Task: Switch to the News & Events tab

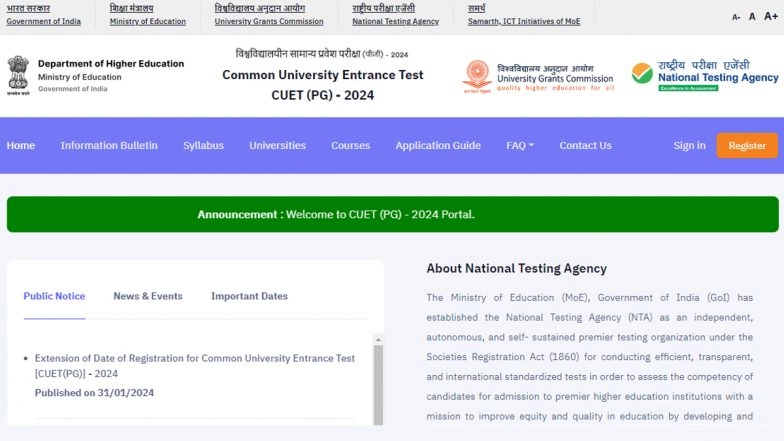Action: pyautogui.click(x=148, y=296)
